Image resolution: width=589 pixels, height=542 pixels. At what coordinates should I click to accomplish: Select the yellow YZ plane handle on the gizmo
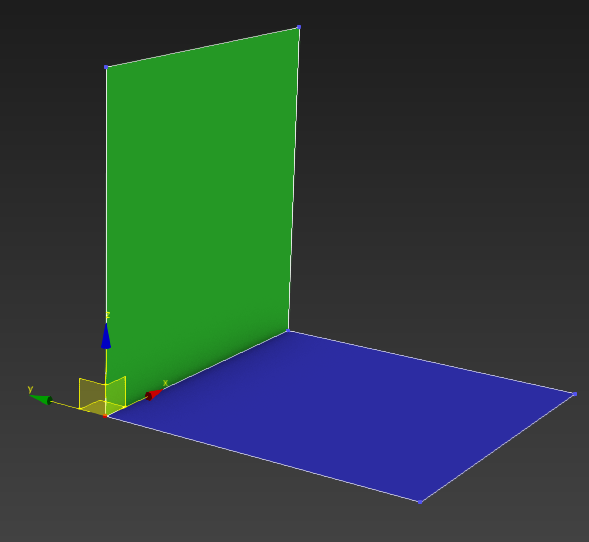pyautogui.click(x=92, y=394)
